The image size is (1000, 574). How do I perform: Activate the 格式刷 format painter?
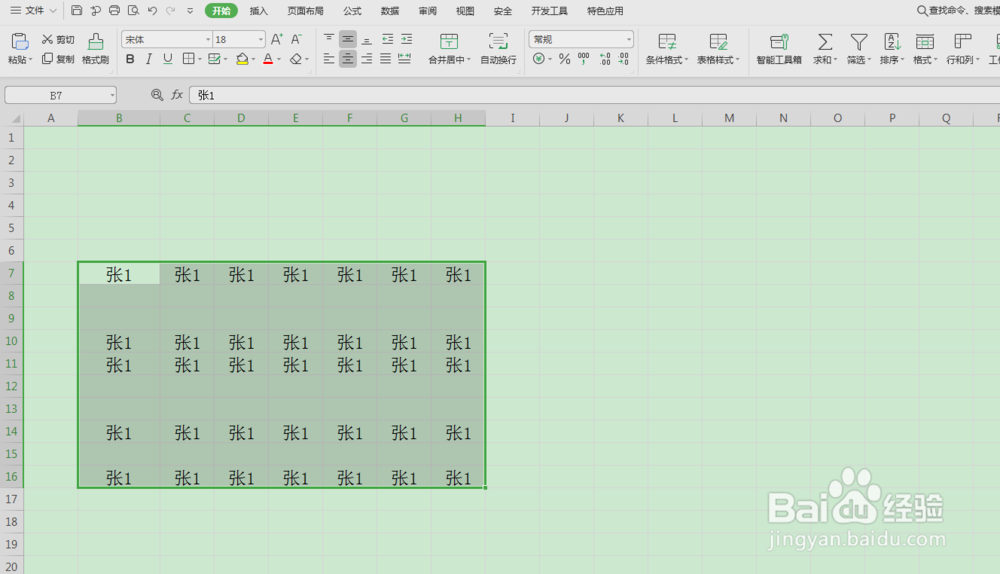pyautogui.click(x=96, y=48)
